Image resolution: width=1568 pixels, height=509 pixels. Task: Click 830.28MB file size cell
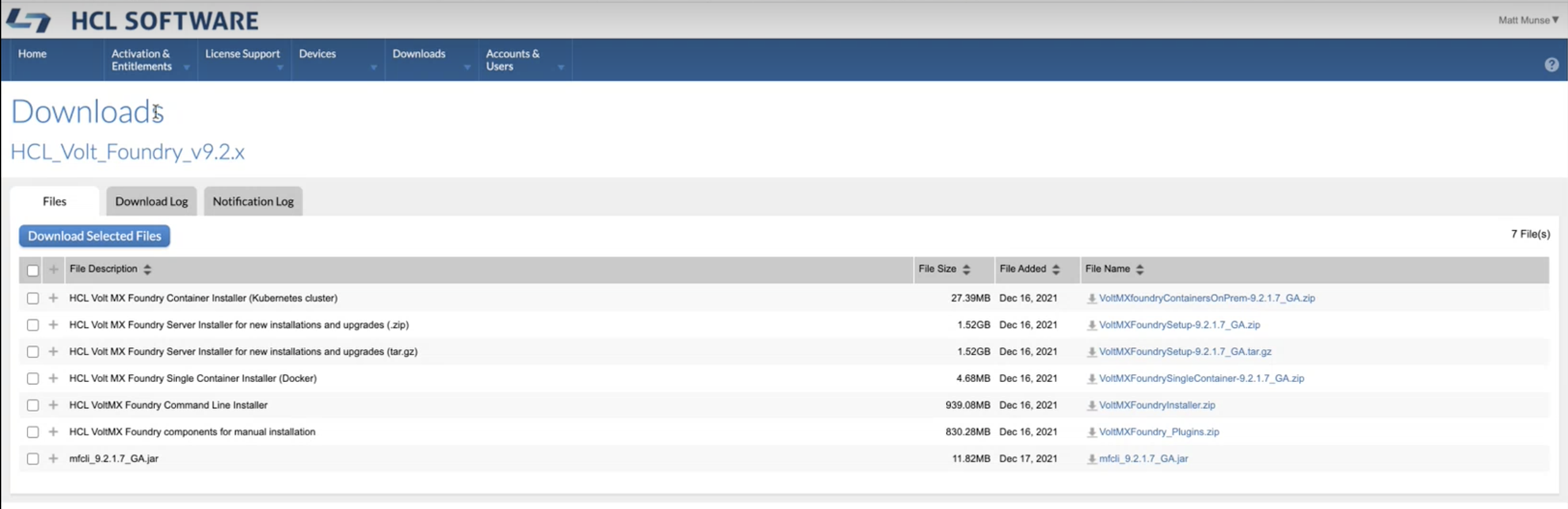[x=967, y=432]
